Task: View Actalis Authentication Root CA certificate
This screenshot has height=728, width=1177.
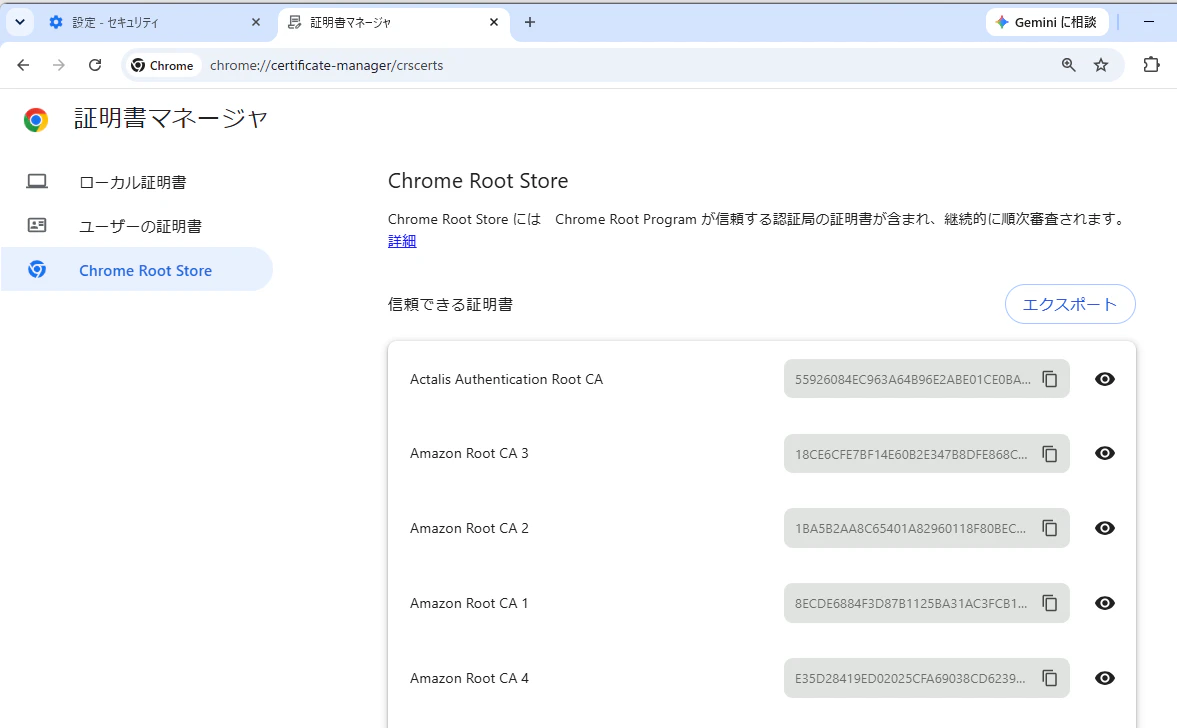Action: tap(1104, 379)
